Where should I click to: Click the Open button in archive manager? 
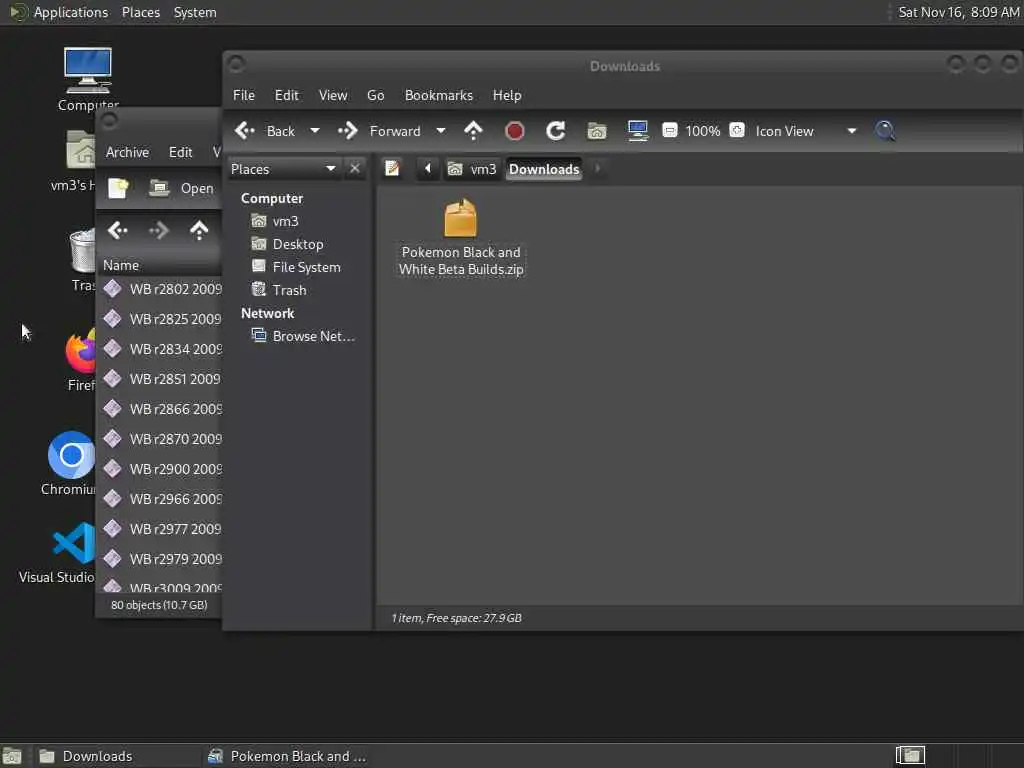point(182,188)
